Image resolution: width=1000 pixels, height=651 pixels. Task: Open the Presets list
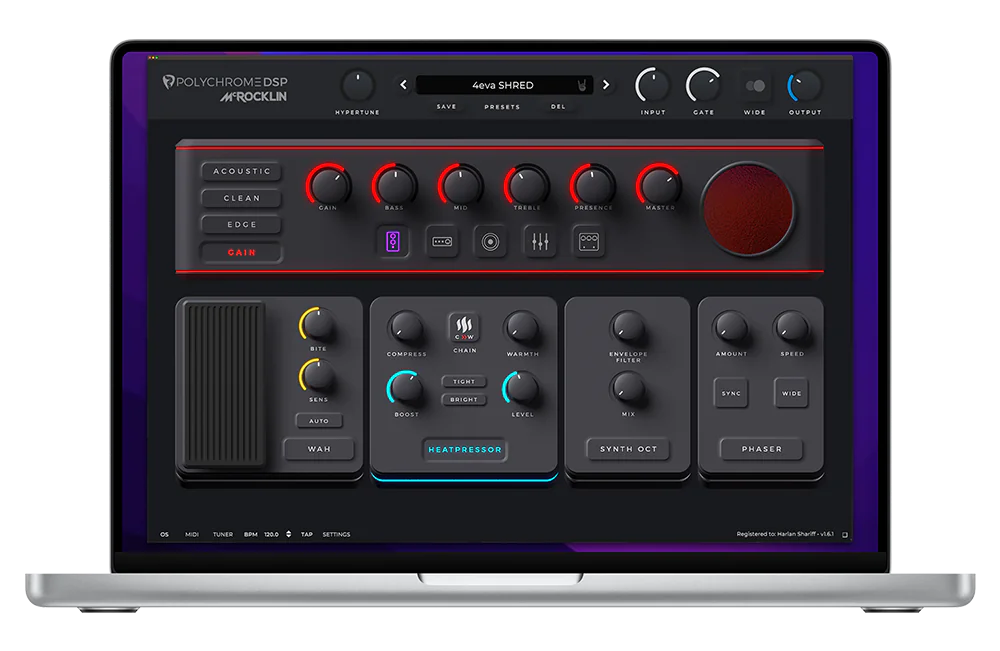(502, 106)
